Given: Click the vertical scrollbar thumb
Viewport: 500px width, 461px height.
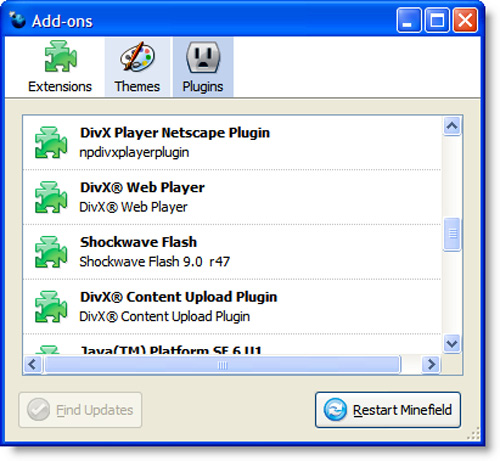Looking at the screenshot, I should (452, 234).
